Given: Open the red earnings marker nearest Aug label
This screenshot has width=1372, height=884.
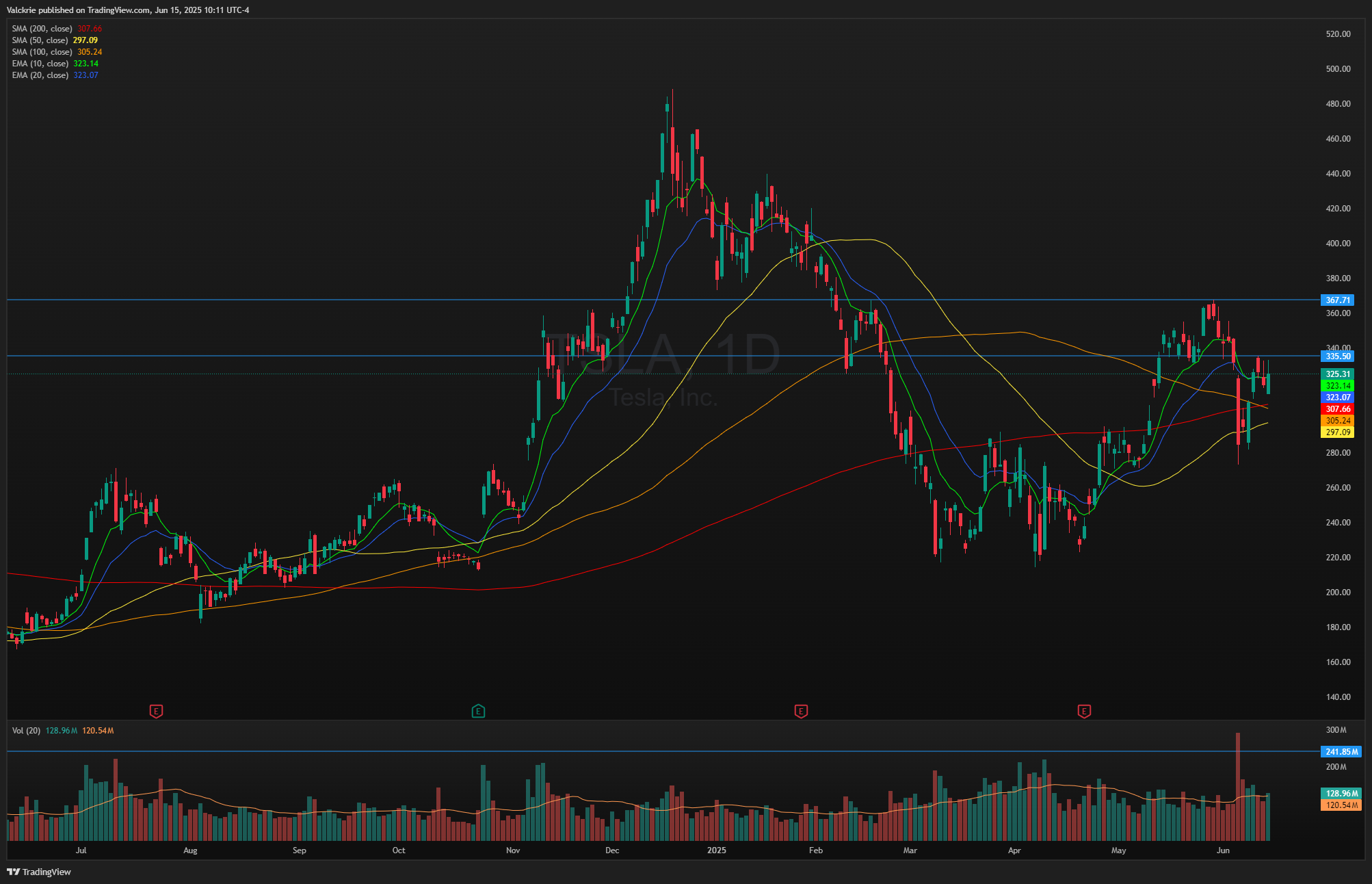Looking at the screenshot, I should point(156,712).
